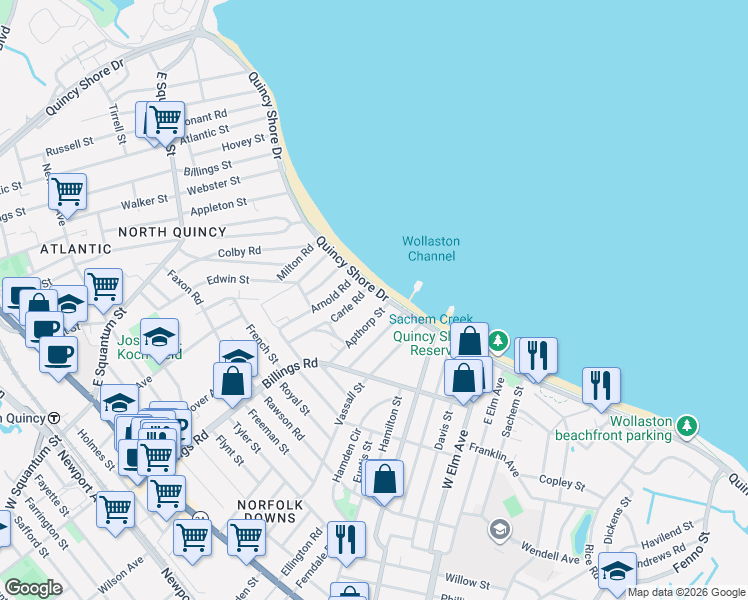748x600 pixels.
Task: Click the shopping bag marker near Hamilton St
Action: tap(384, 482)
